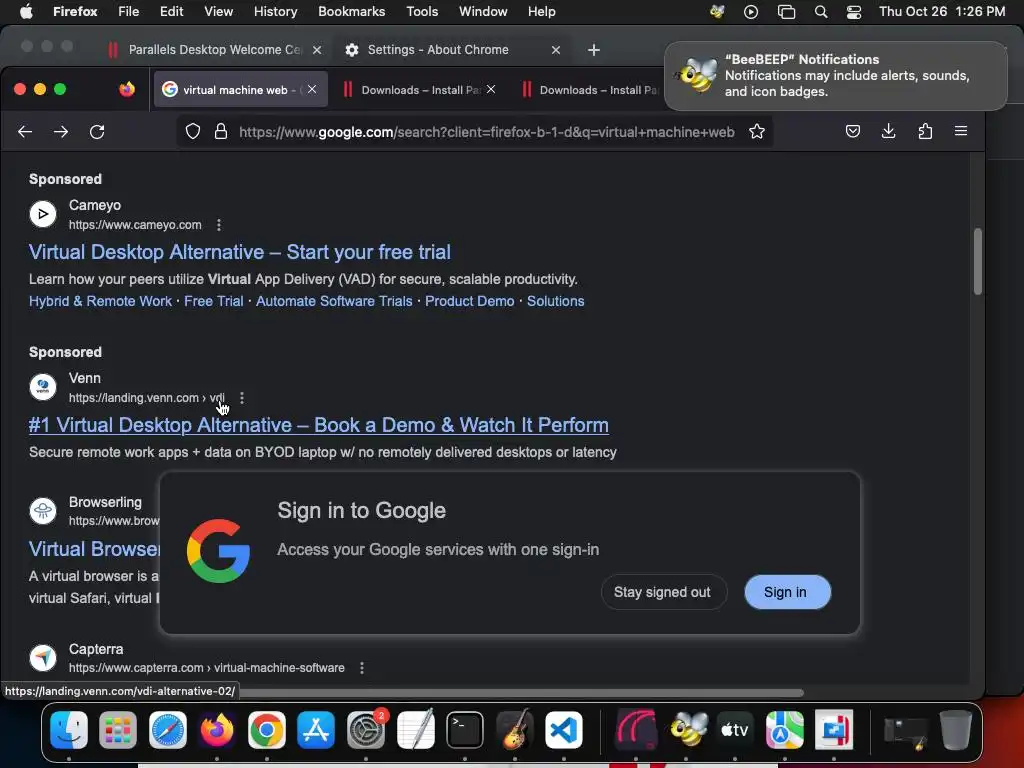This screenshot has width=1024, height=768.
Task: Open TextEdit from the Dock
Action: coord(415,729)
